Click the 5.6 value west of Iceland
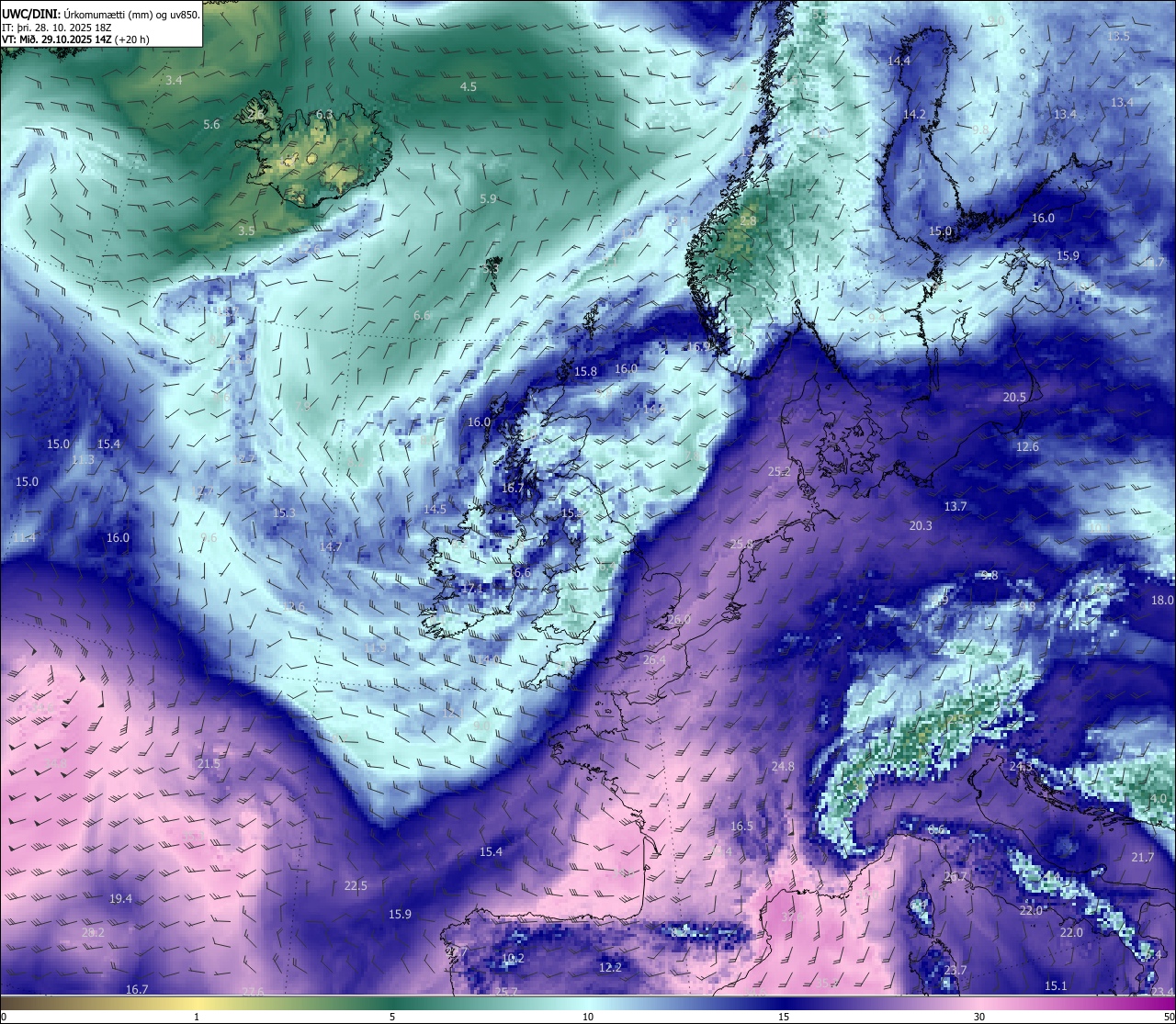Screen dimensions: 1176x1024 (211, 124)
